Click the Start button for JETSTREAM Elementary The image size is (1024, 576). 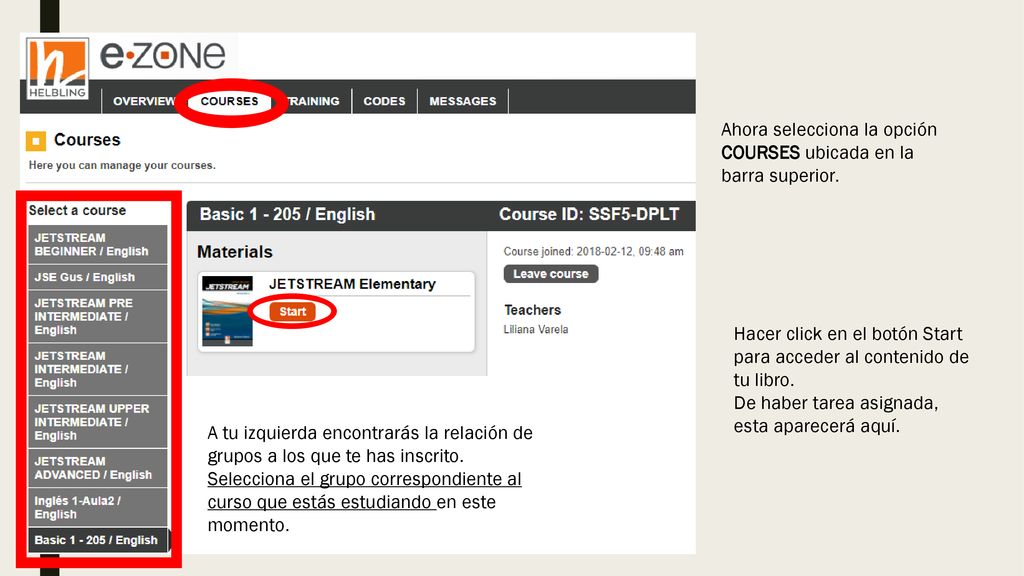(x=293, y=312)
